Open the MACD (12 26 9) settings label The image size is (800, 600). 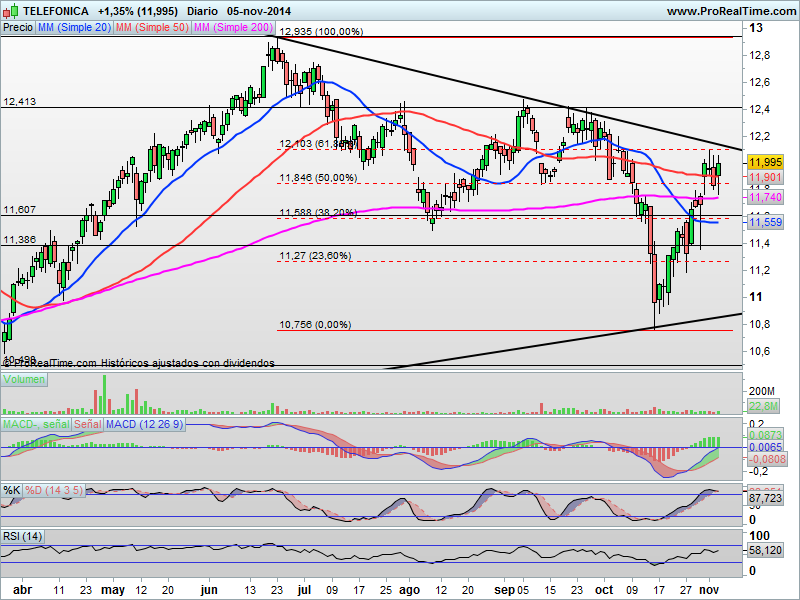click(x=144, y=424)
